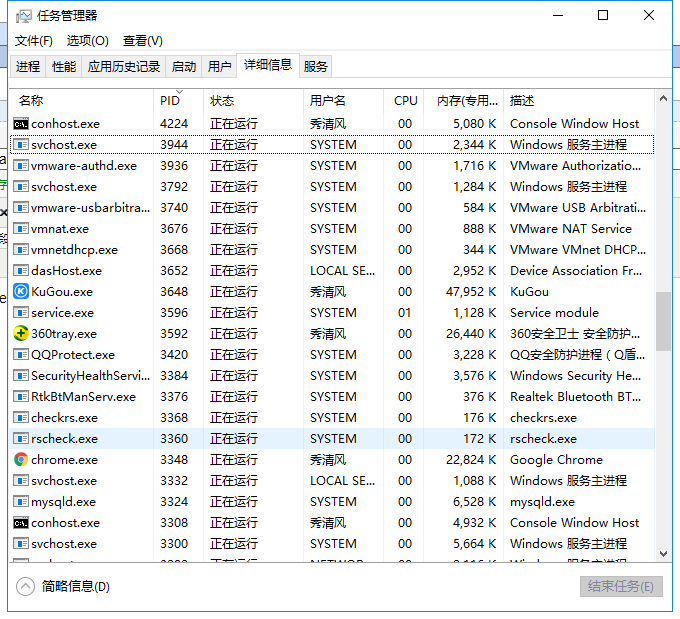Sort by the 名称 column header

[81, 101]
